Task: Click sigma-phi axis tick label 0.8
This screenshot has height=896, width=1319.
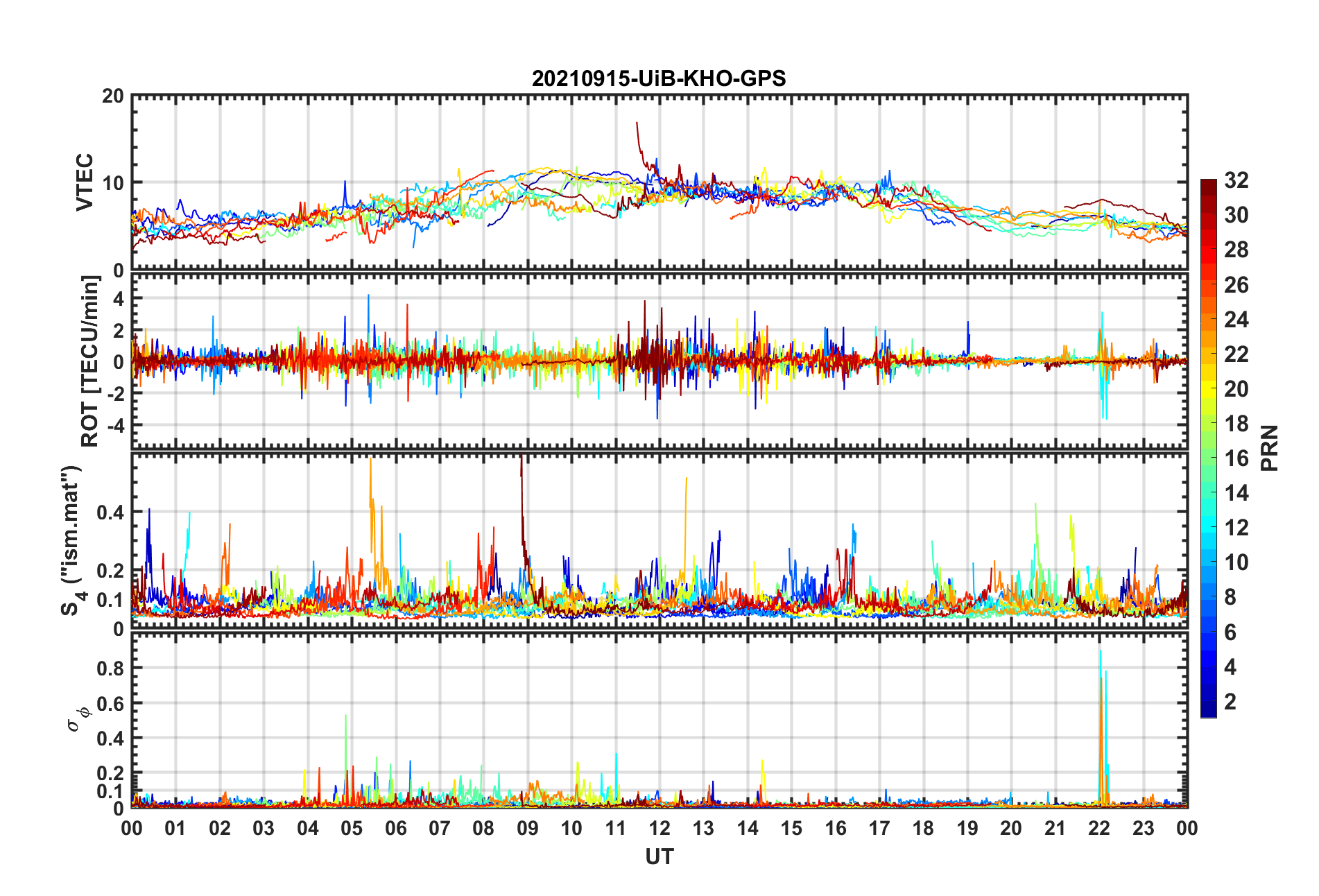Action: 111,669
